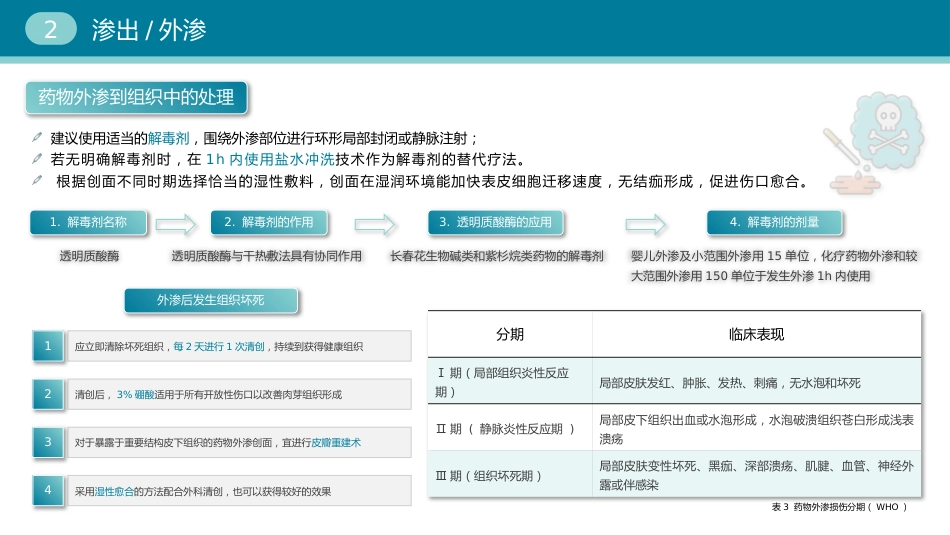950x535 pixels.
Task: Click the number 1 square in the list
Action: [48, 346]
